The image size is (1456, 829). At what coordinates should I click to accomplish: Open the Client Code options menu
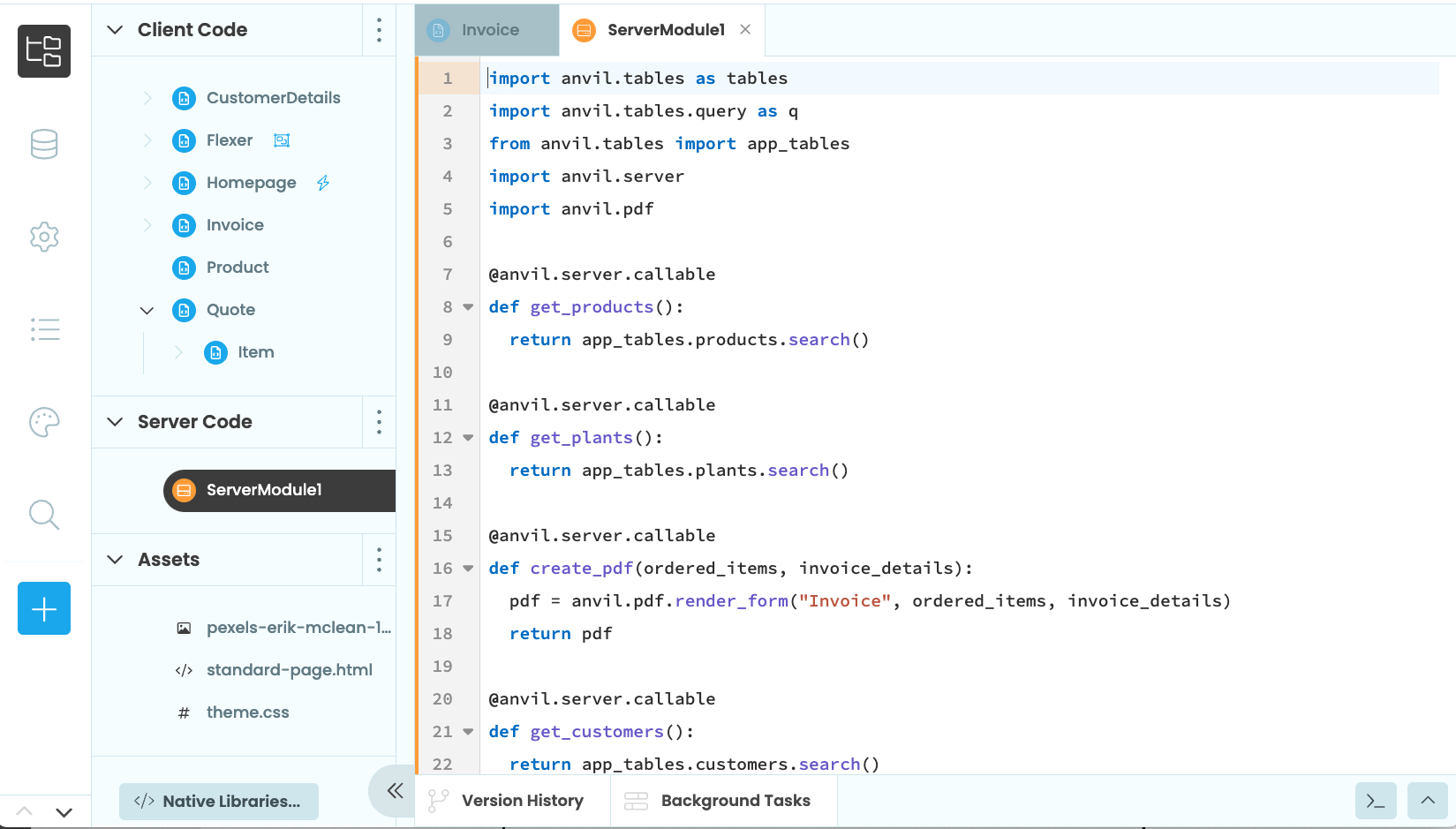coord(379,29)
